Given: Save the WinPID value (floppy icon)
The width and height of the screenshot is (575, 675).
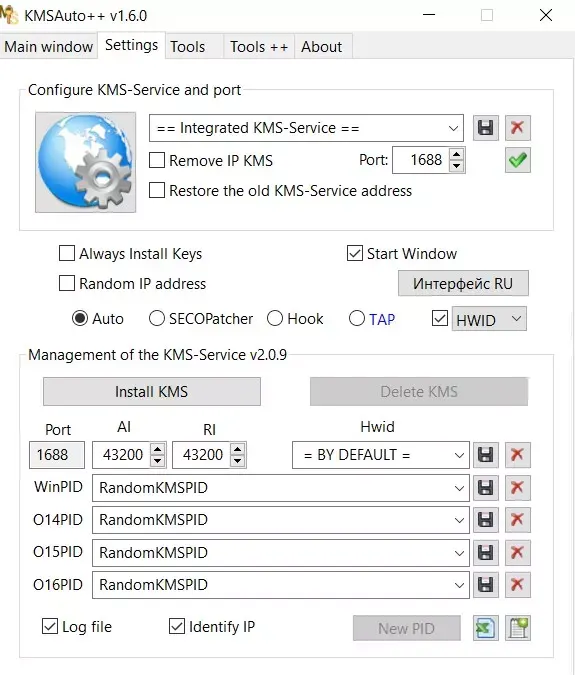Looking at the screenshot, I should pyautogui.click(x=485, y=488).
